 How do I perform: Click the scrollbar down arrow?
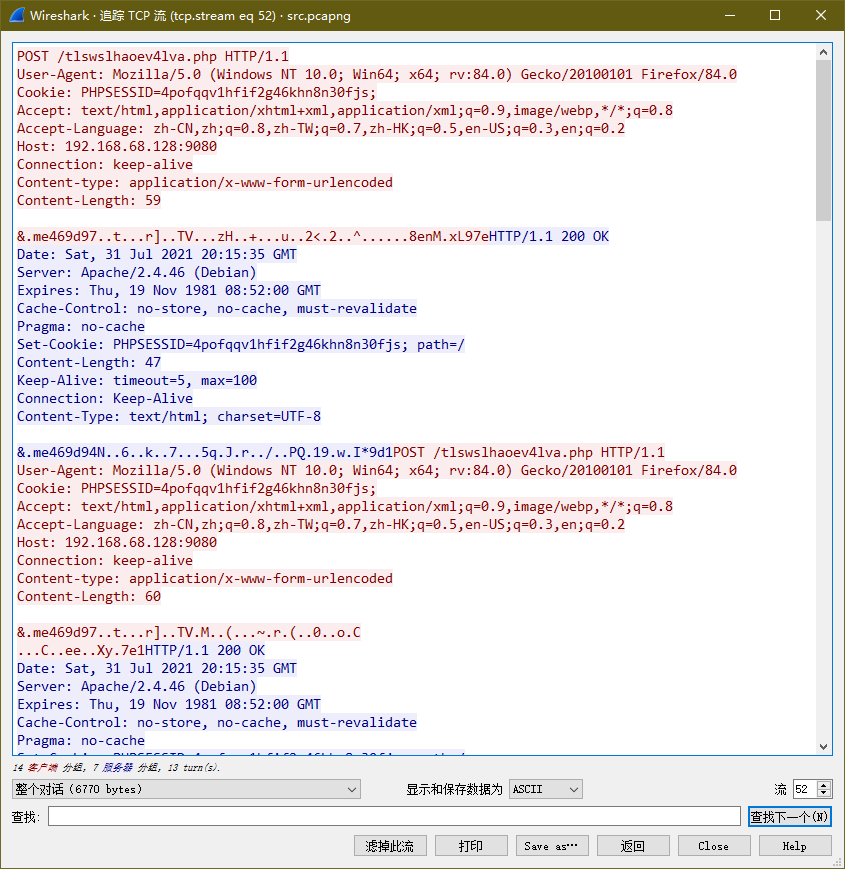pos(823,747)
